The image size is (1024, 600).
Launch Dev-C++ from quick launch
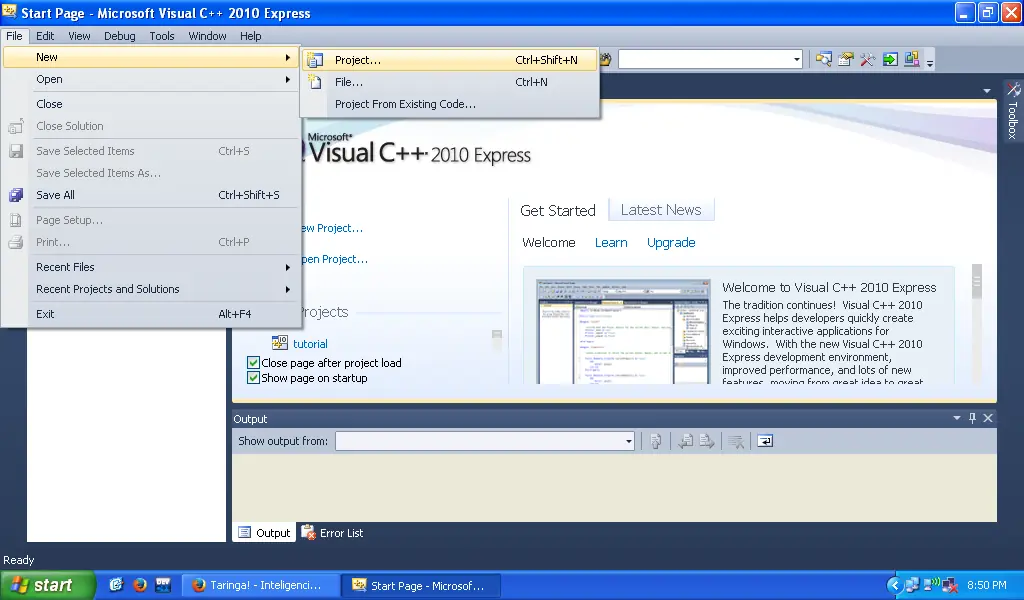tap(163, 584)
